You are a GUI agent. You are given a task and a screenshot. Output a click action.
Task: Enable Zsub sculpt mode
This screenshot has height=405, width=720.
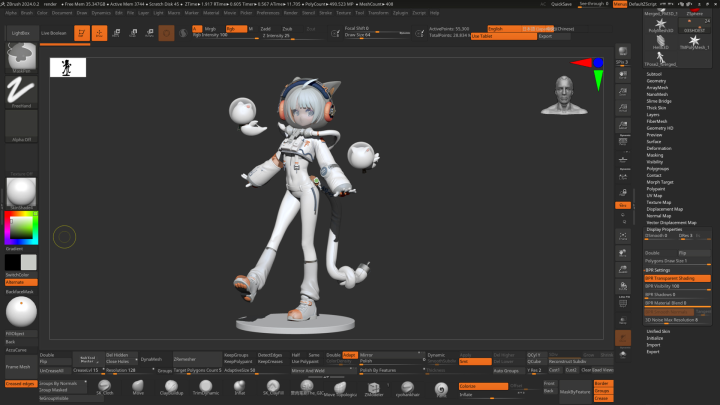coord(286,29)
